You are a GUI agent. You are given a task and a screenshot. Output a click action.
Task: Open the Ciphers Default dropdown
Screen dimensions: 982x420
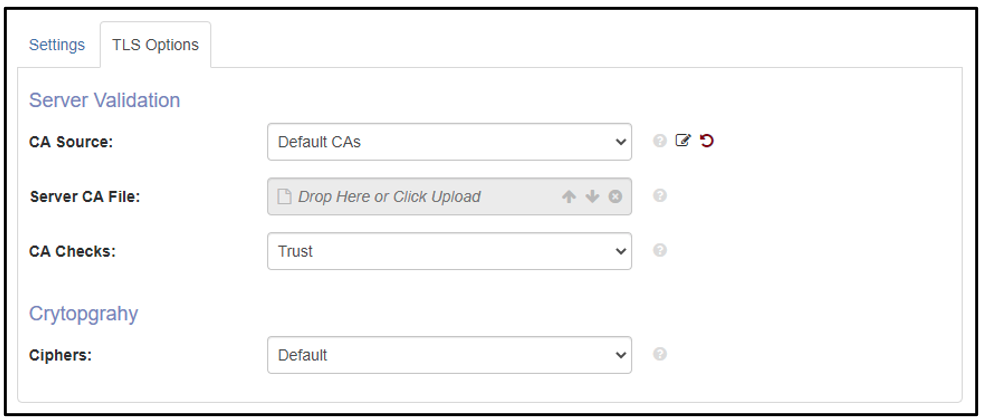click(x=449, y=355)
